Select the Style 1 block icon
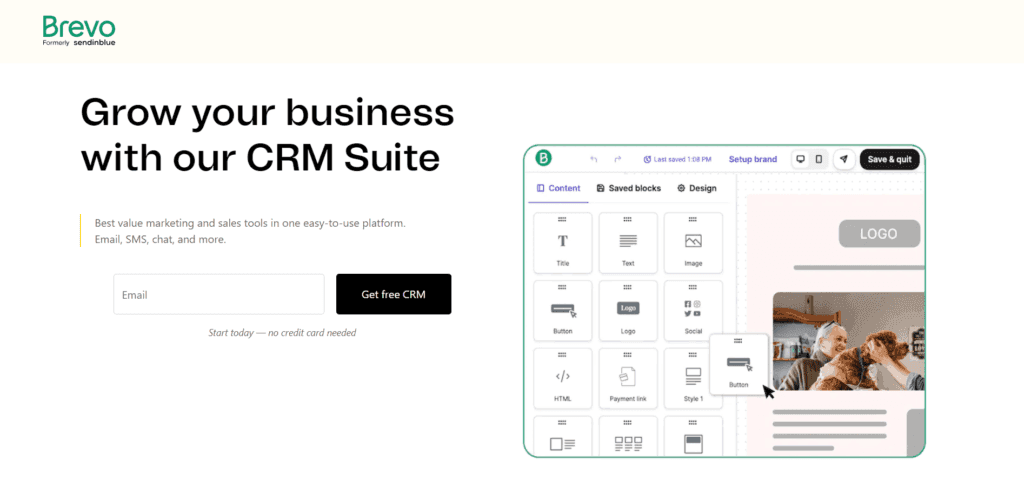 (x=694, y=378)
